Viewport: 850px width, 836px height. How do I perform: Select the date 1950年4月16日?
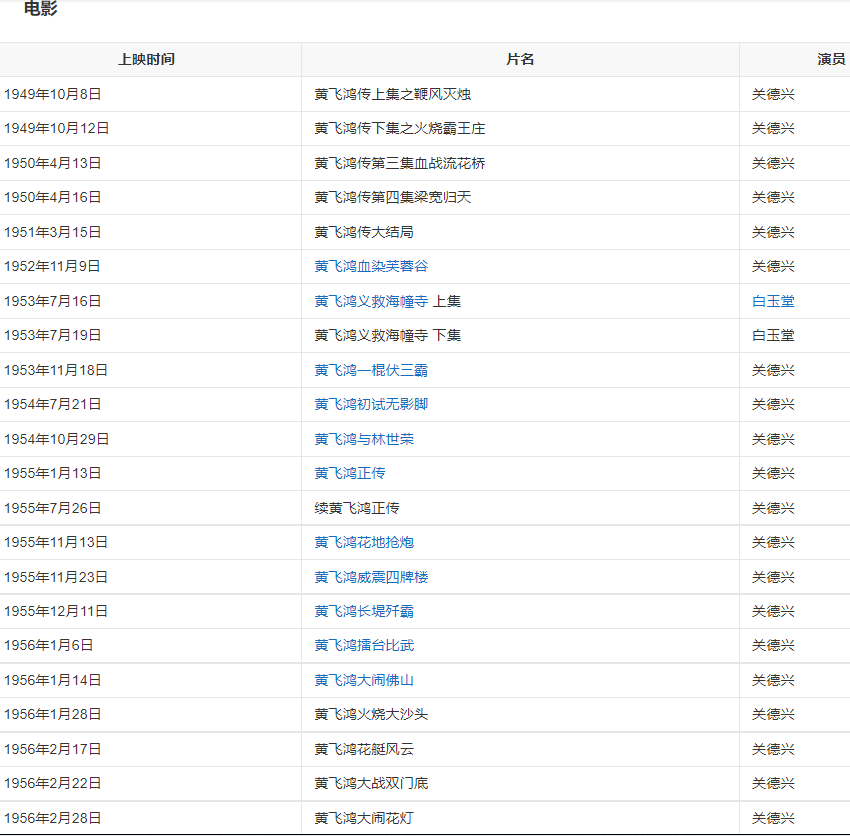click(53, 197)
